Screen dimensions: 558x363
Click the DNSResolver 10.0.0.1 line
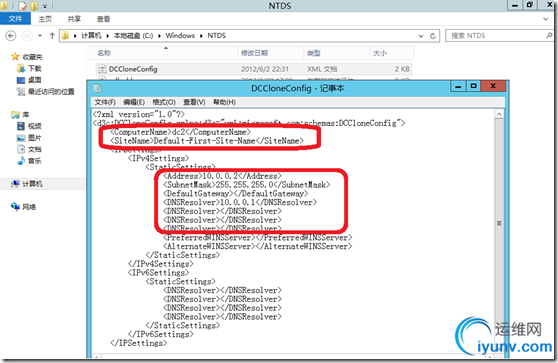240,202
